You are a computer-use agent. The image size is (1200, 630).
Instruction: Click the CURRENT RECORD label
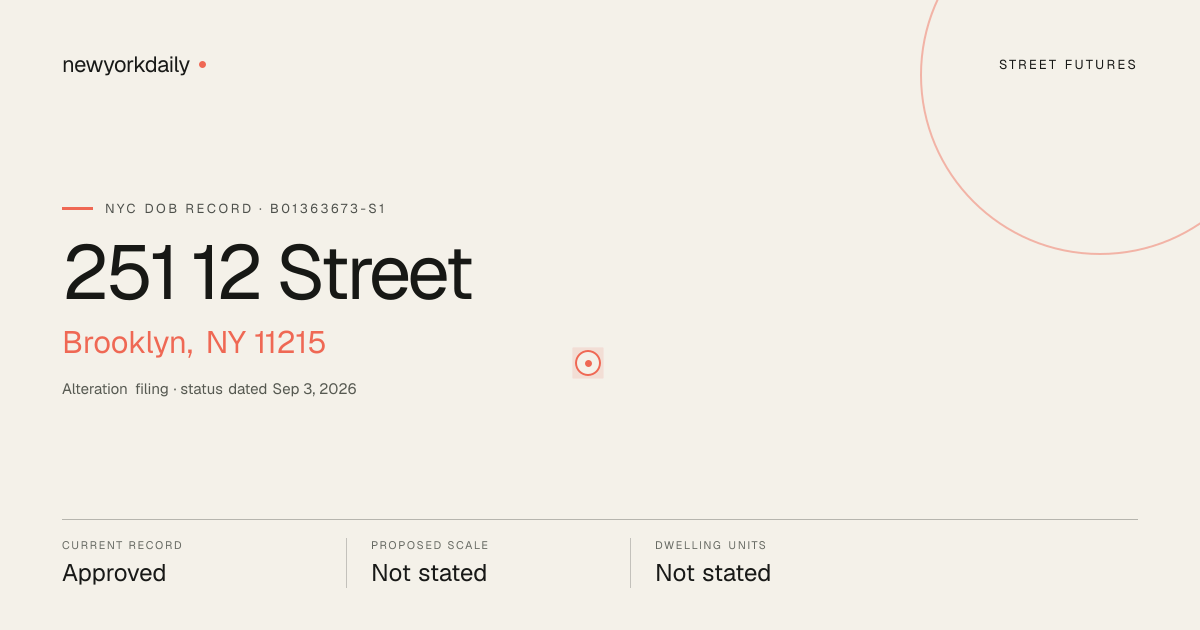click(x=122, y=546)
